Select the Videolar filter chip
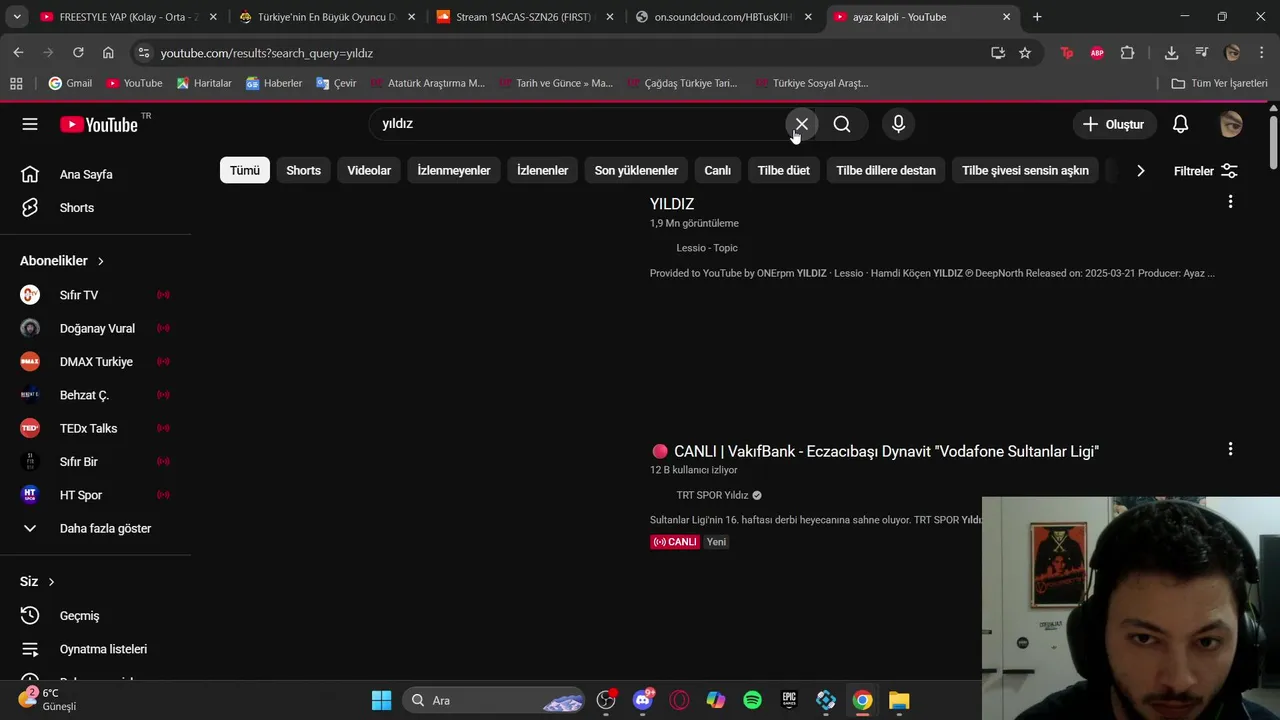Viewport: 1280px width, 720px height. 369,170
